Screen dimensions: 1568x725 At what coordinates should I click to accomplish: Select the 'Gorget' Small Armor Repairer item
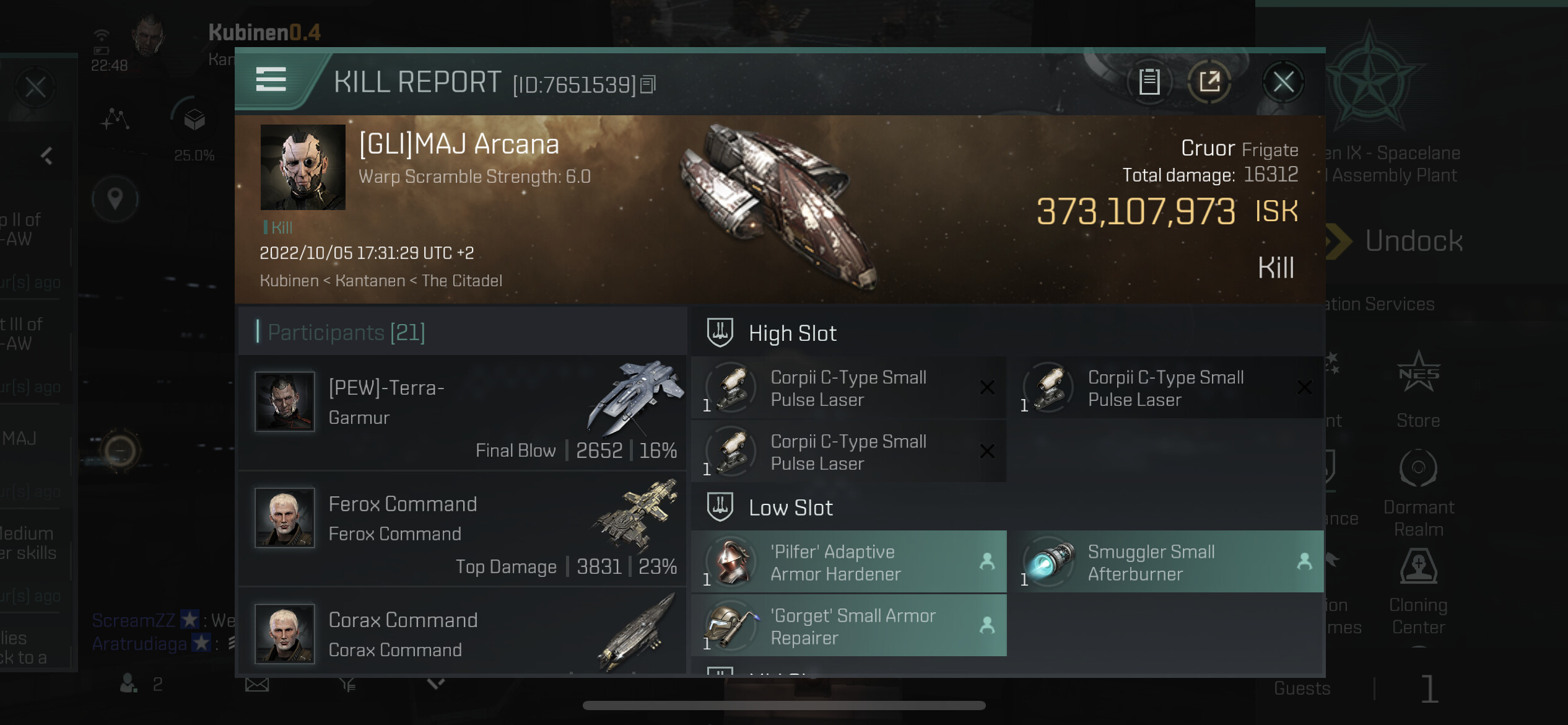click(x=849, y=626)
